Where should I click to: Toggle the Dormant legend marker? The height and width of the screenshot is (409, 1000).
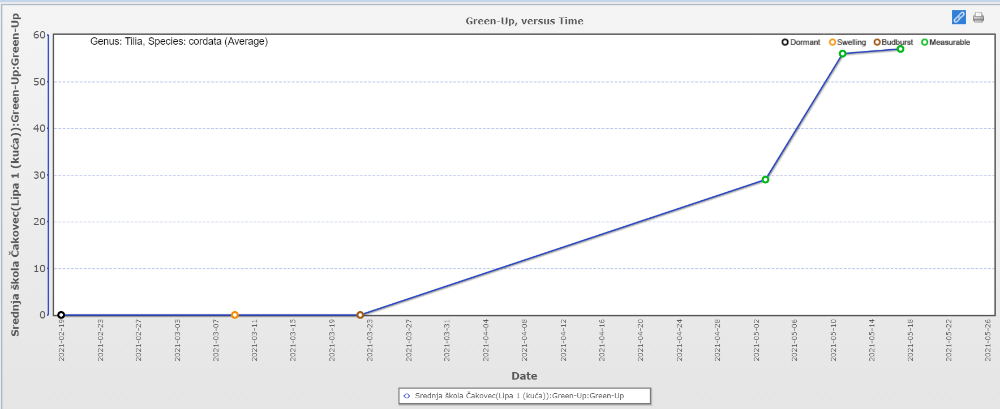[785, 42]
